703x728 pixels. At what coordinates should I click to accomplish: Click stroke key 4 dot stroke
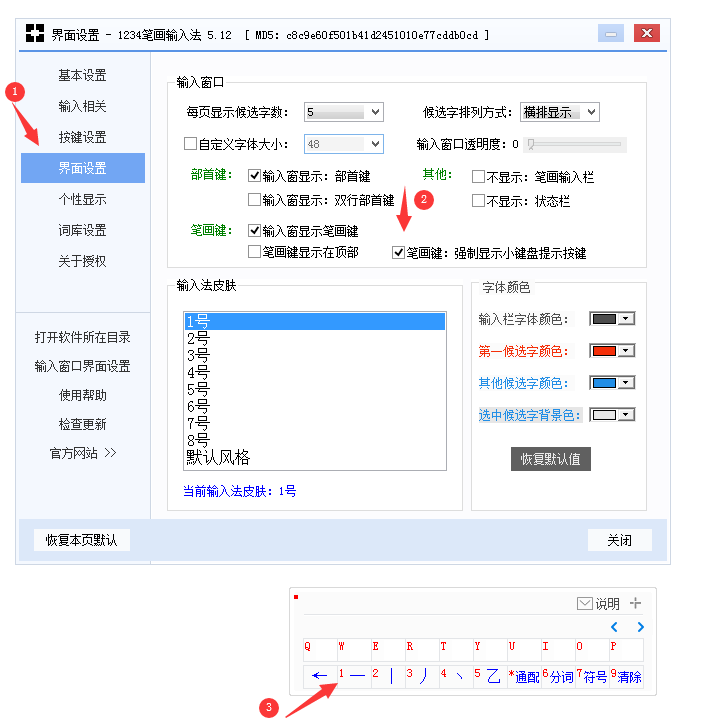point(456,676)
